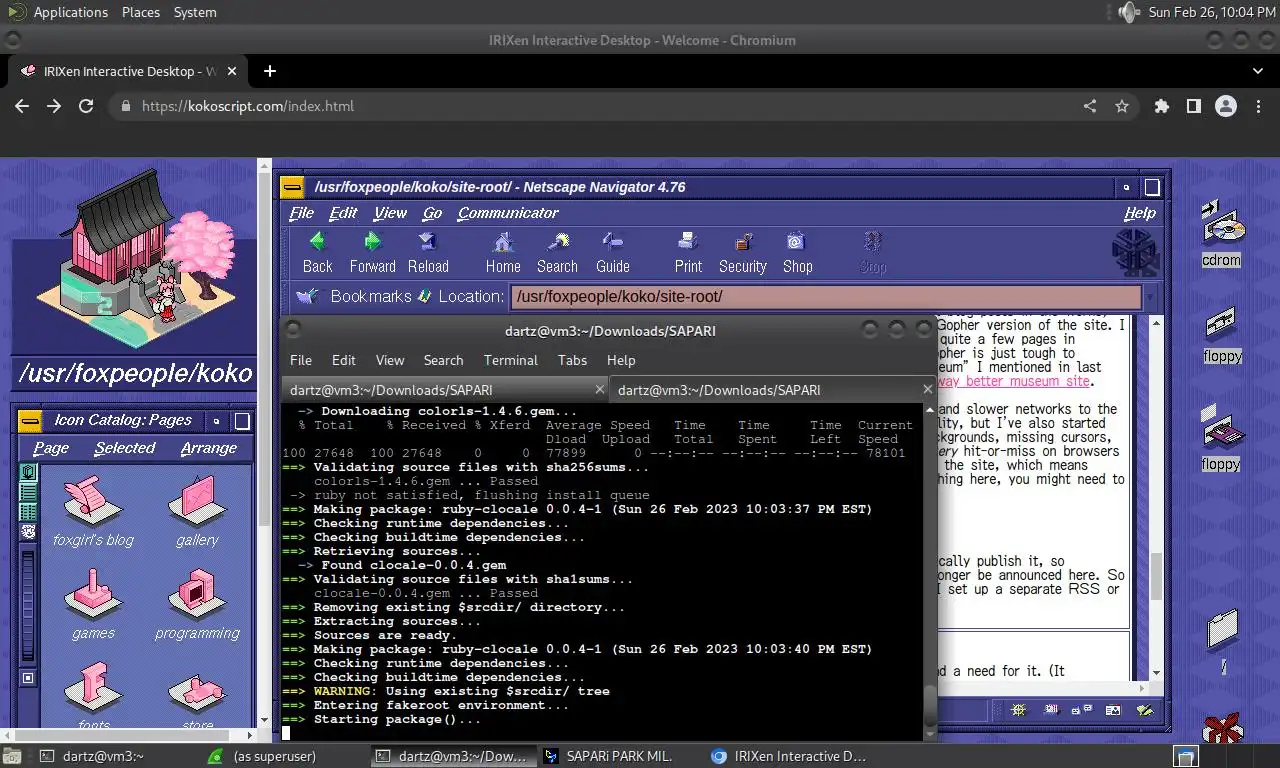Click Netscape Forward toolbar button
Image resolution: width=1280 pixels, height=768 pixels.
point(372,252)
